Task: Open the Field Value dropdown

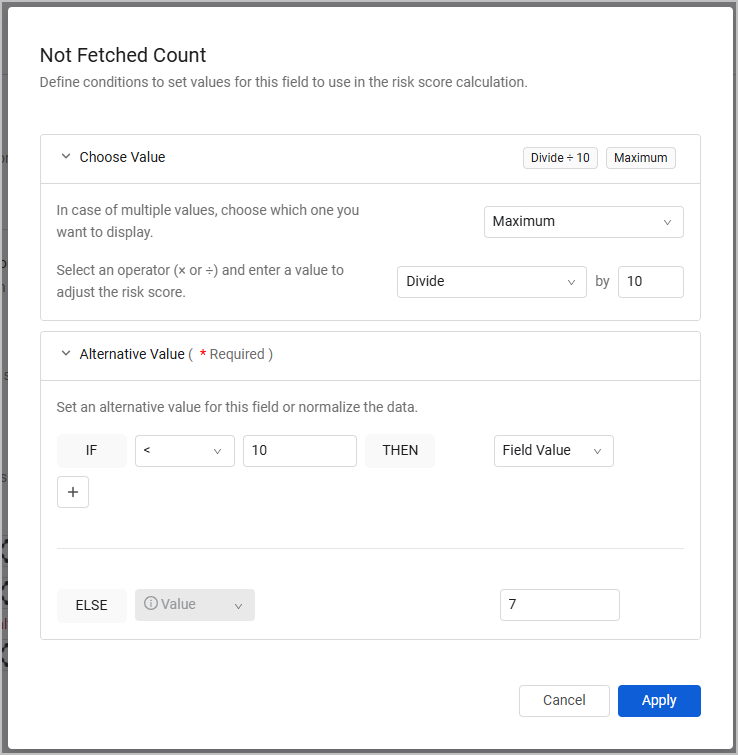Action: pos(553,451)
